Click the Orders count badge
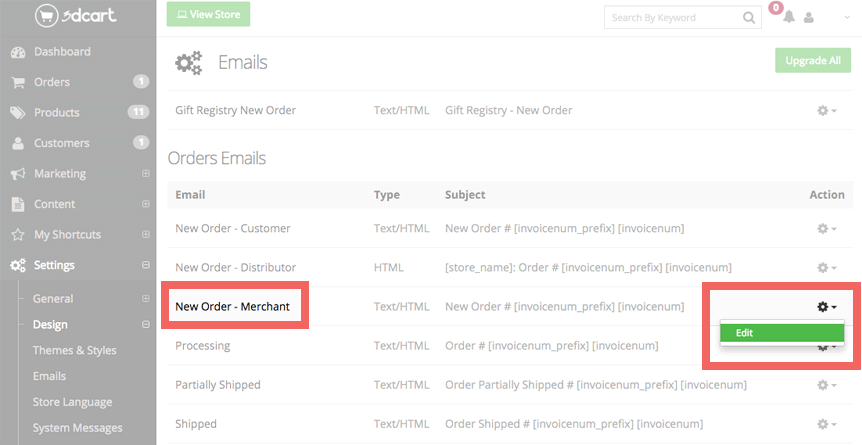Image resolution: width=862 pixels, height=445 pixels. pos(141,81)
